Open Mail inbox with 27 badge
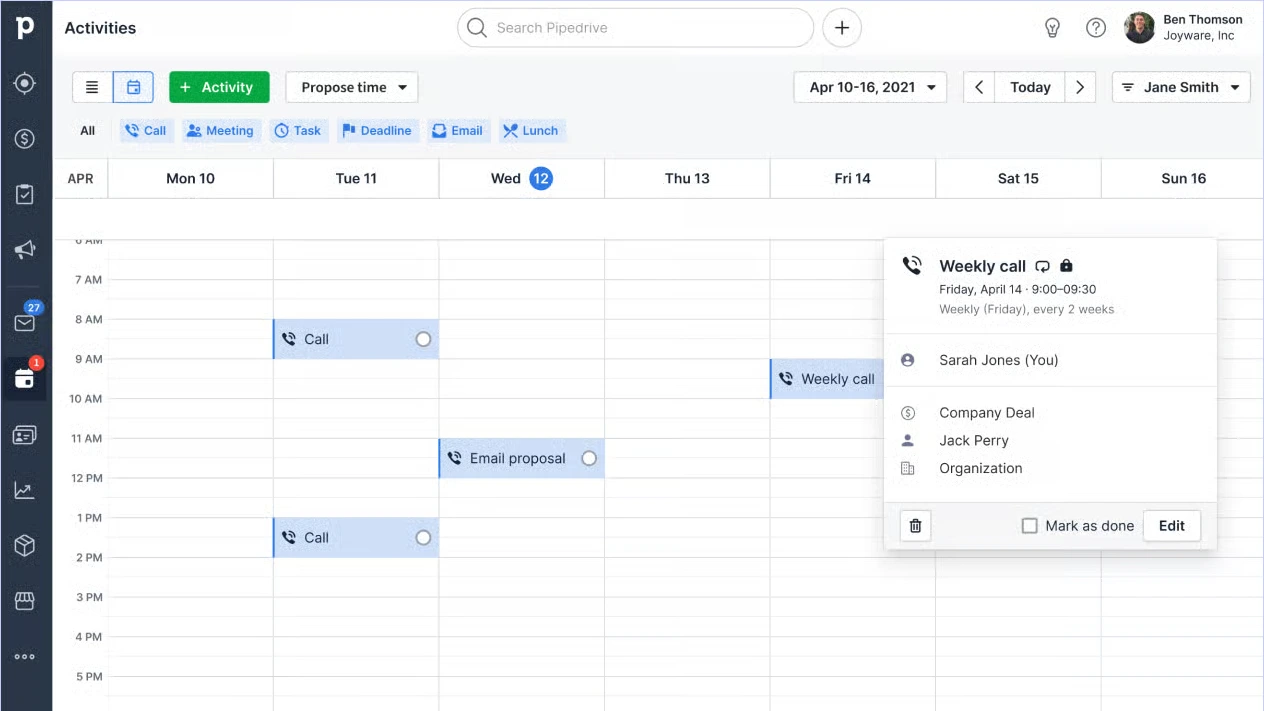Image resolution: width=1264 pixels, height=711 pixels. coord(25,322)
